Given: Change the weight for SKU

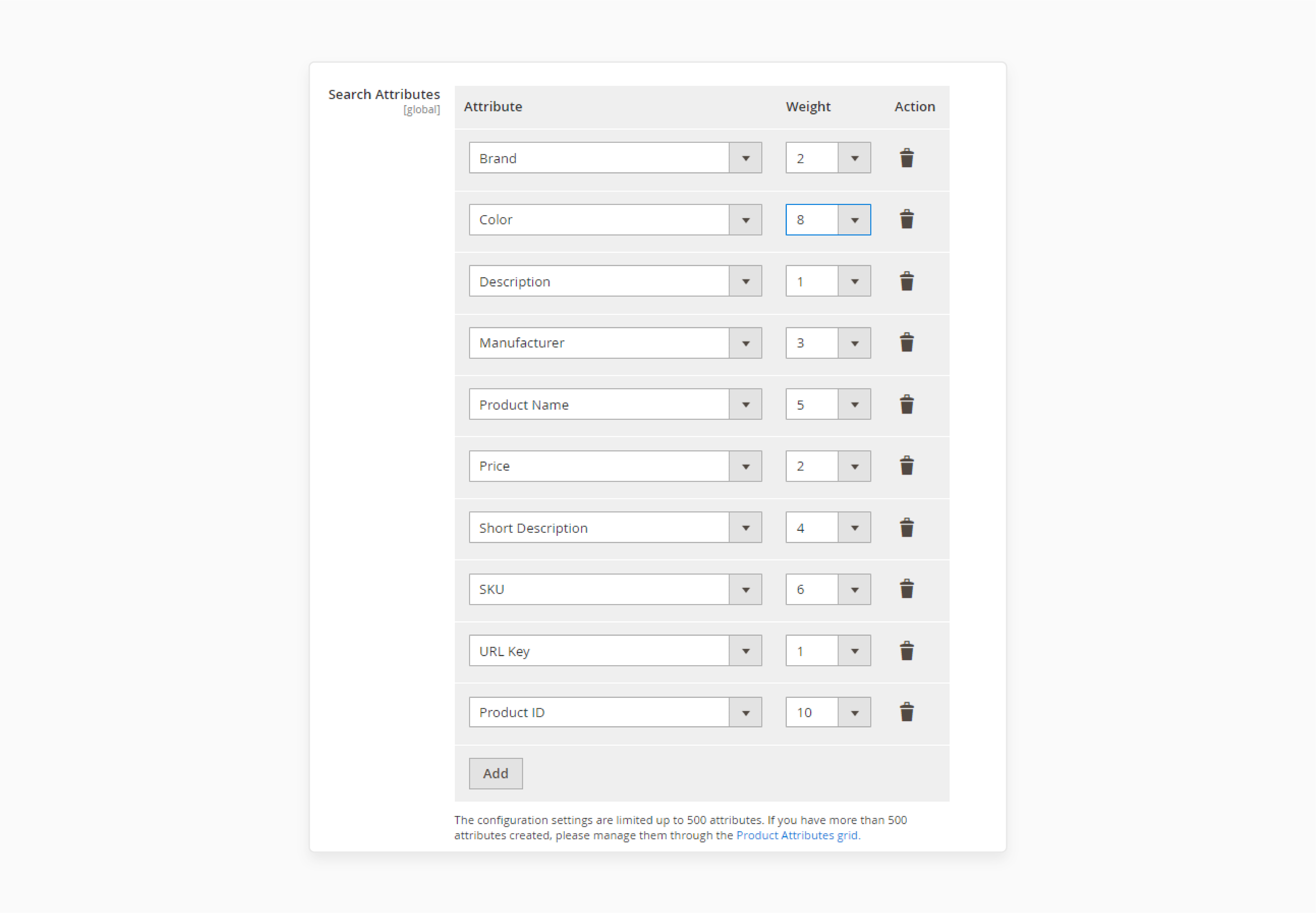Looking at the screenshot, I should pyautogui.click(x=828, y=589).
